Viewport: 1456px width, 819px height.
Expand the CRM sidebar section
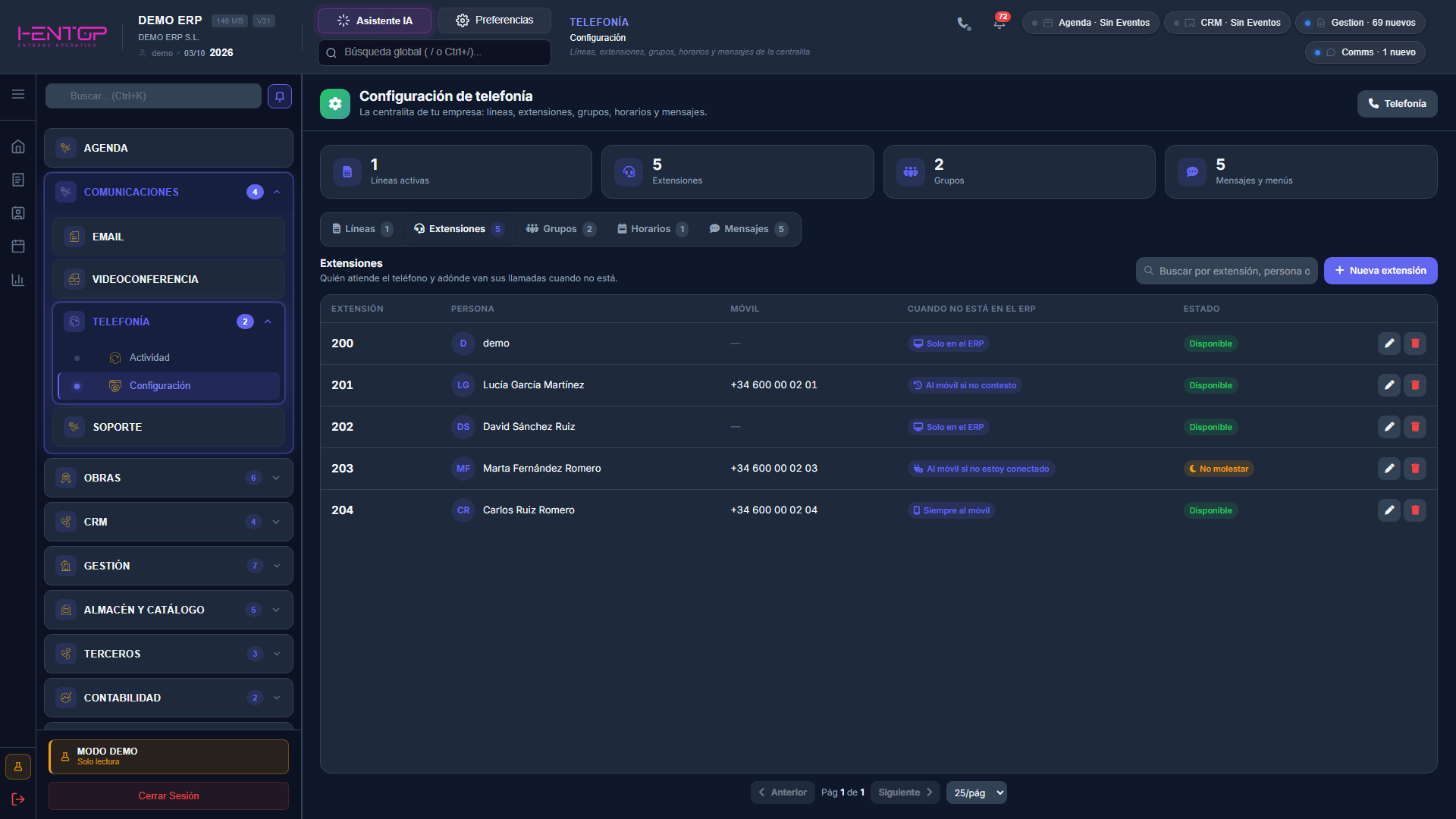pyautogui.click(x=276, y=522)
